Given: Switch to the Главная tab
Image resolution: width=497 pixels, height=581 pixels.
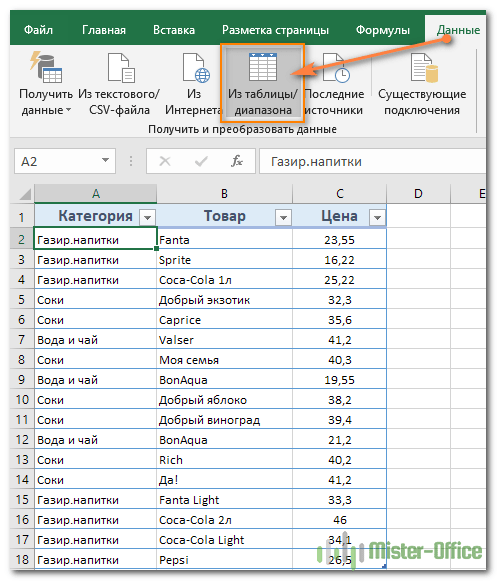Looking at the screenshot, I should click(x=104, y=30).
